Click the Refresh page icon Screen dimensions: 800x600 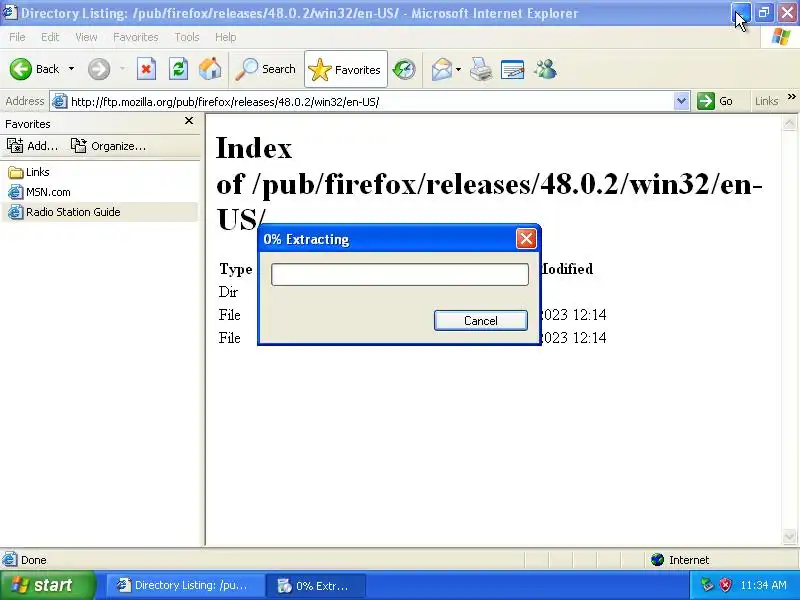click(x=178, y=69)
